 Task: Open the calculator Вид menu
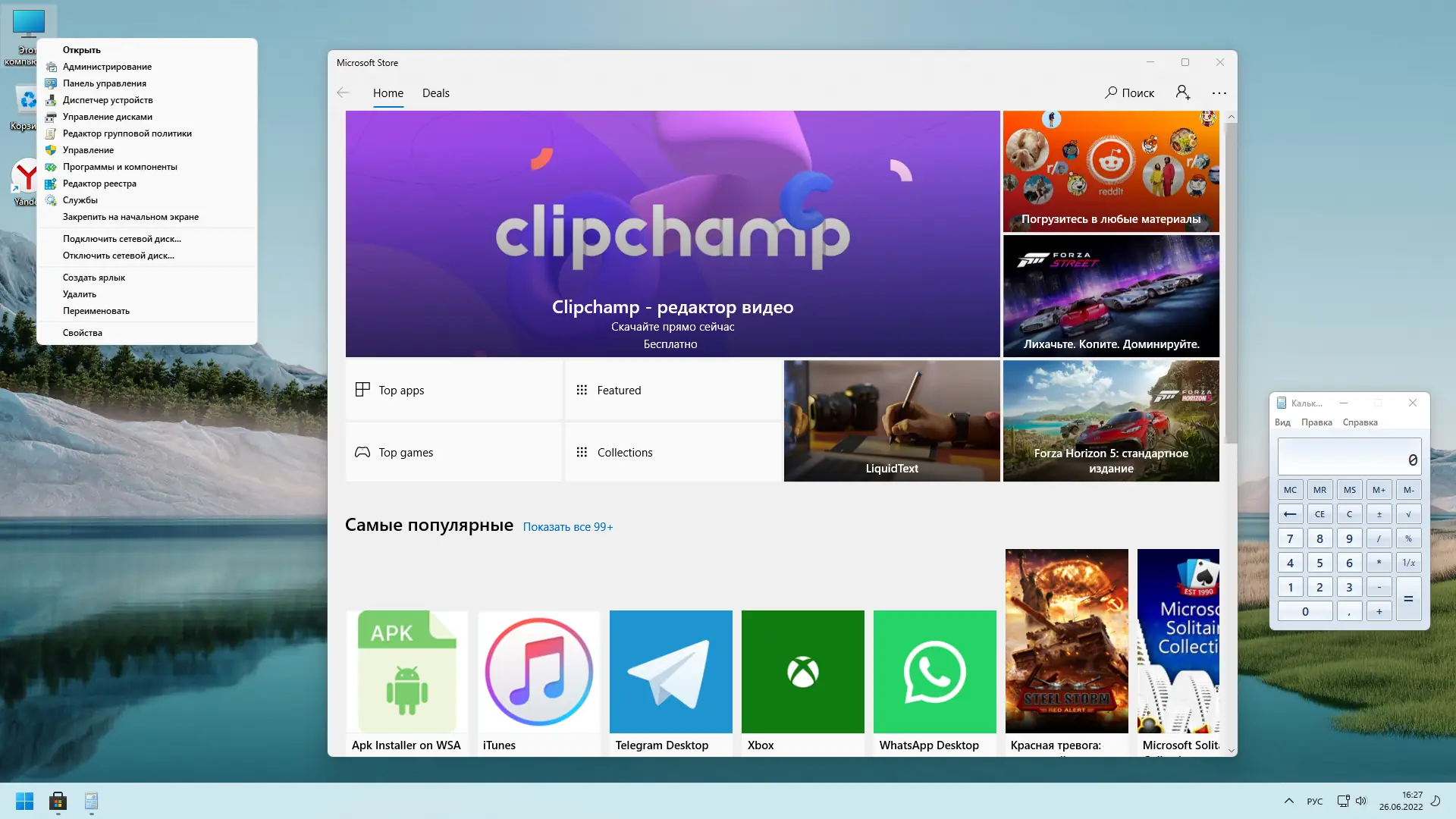click(x=1282, y=422)
